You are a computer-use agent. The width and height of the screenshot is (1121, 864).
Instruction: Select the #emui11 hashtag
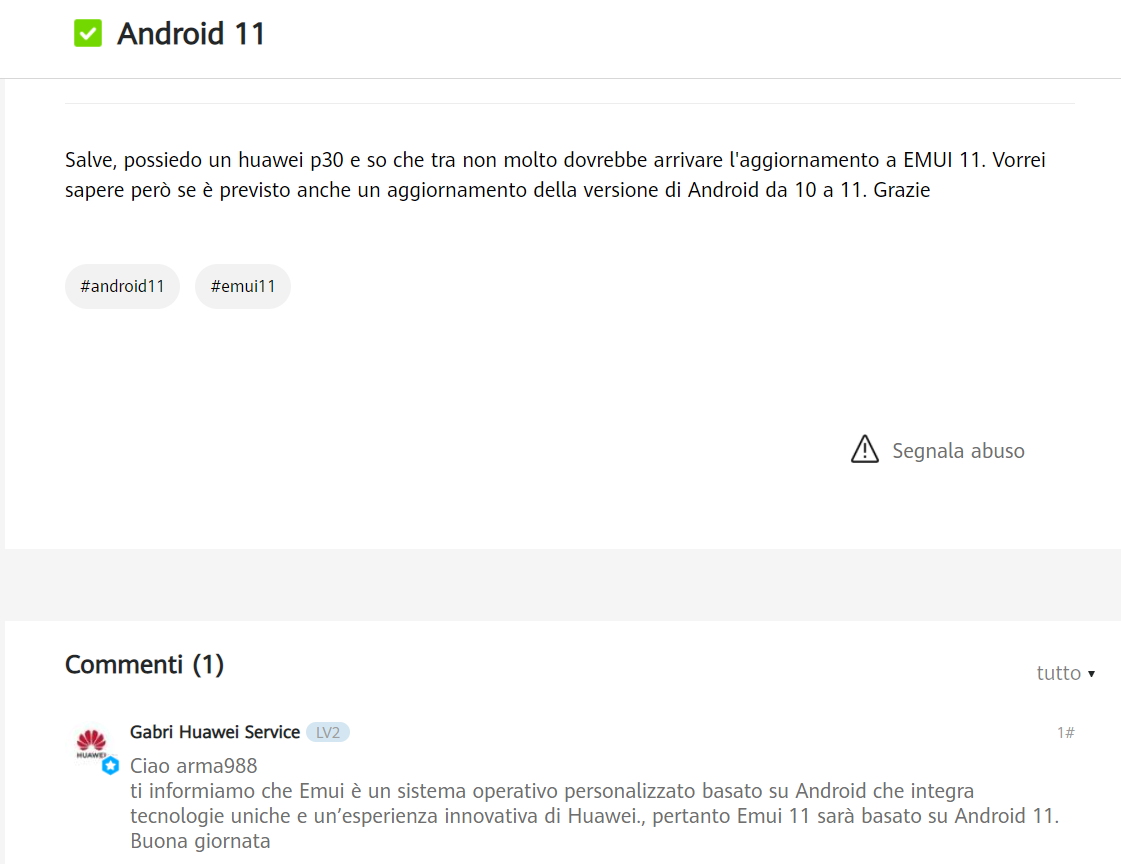pos(243,287)
